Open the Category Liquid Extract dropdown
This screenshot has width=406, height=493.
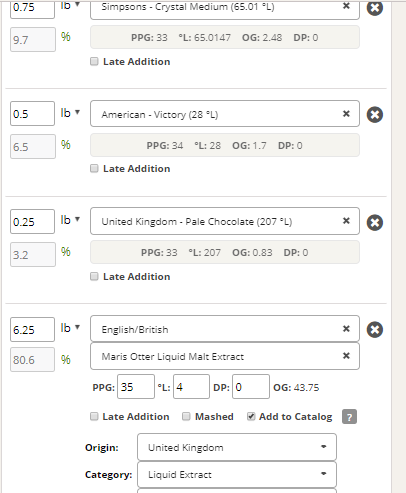click(237, 474)
